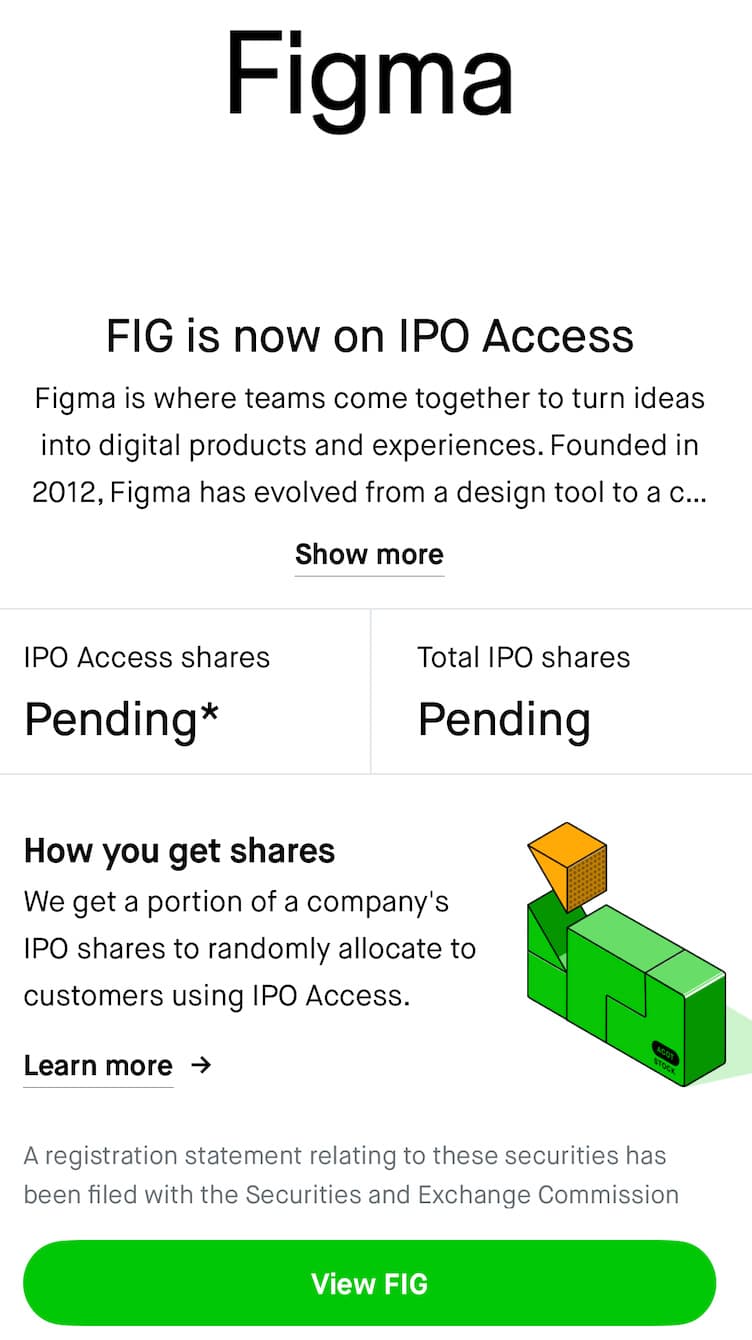Image resolution: width=752 pixels, height=1340 pixels.
Task: Click the Pending value under Total IPO shares
Action: 504,719
